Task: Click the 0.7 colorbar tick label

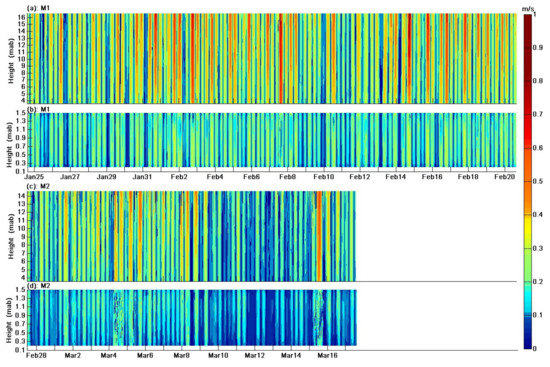Action: pos(538,114)
